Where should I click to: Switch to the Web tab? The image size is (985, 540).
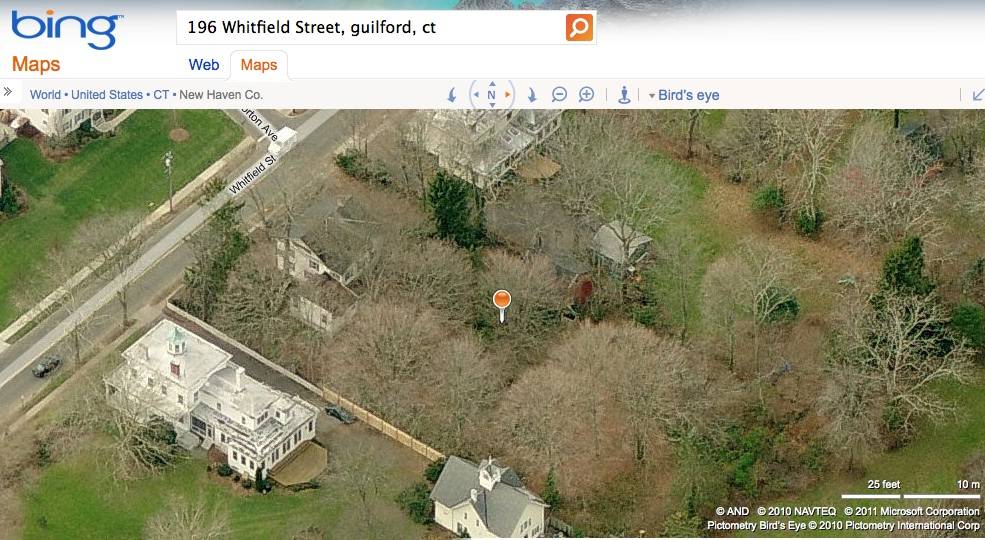[204, 65]
